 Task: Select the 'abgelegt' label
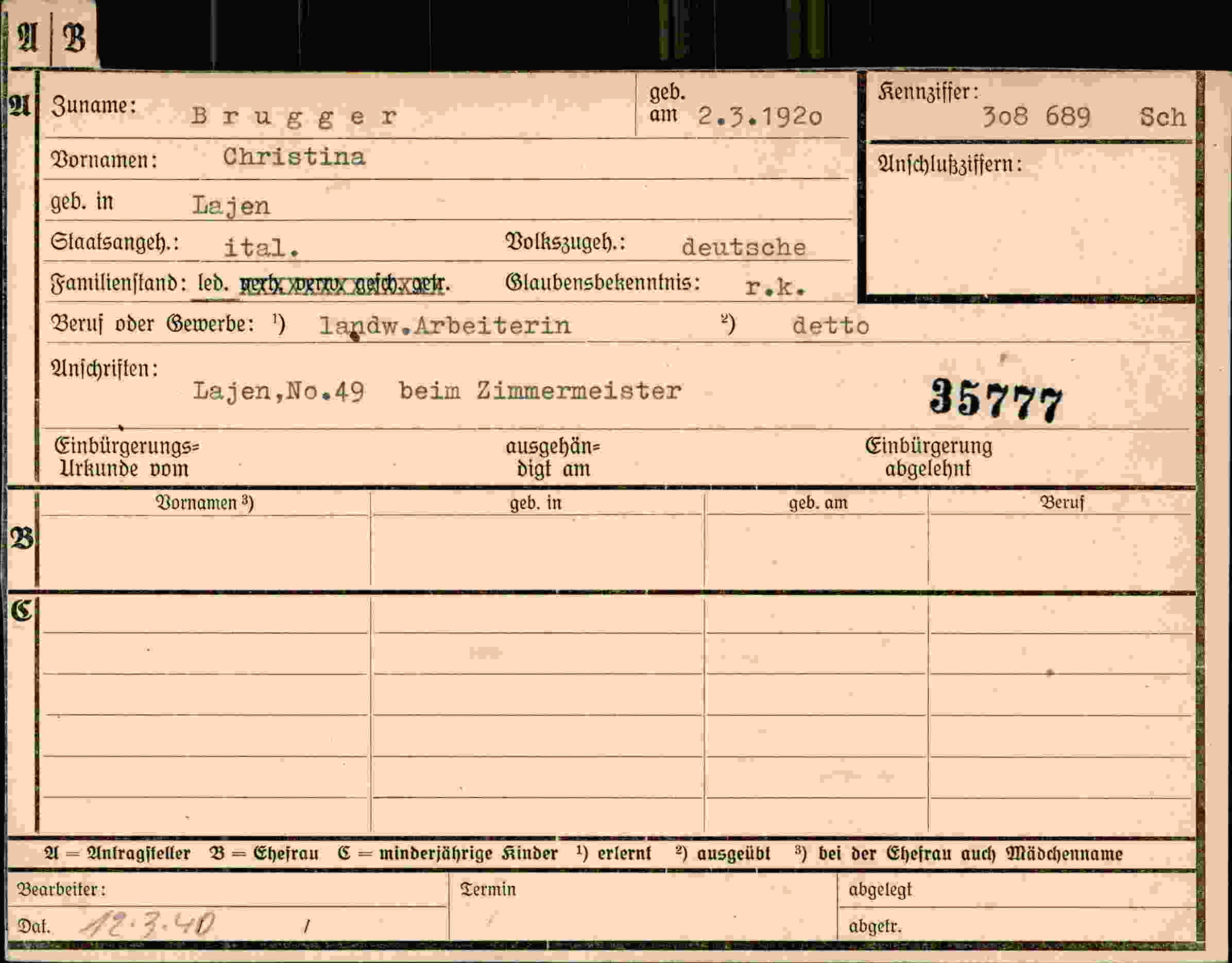pyautogui.click(x=880, y=890)
